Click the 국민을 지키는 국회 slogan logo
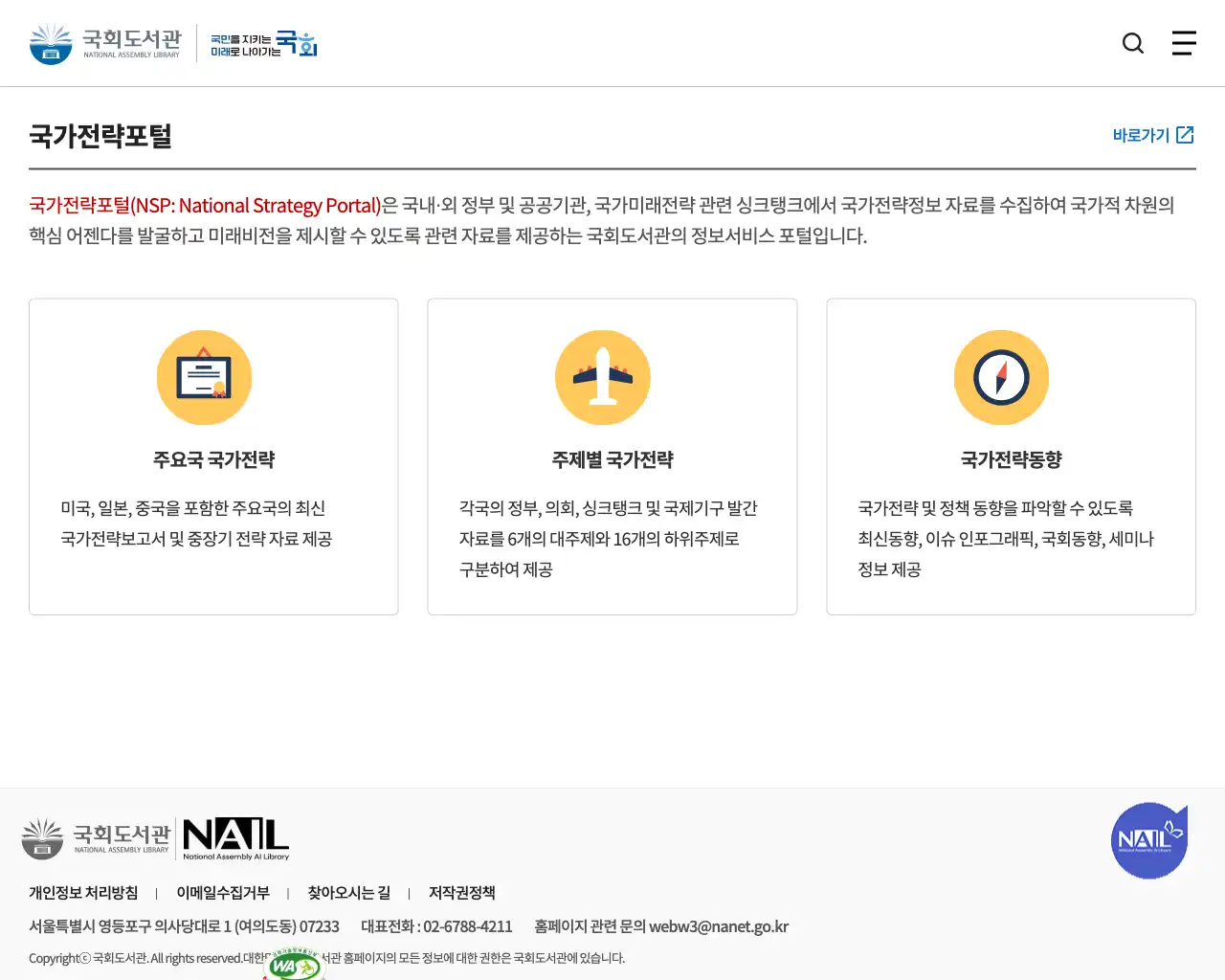The height and width of the screenshot is (980, 1225). pos(263,42)
